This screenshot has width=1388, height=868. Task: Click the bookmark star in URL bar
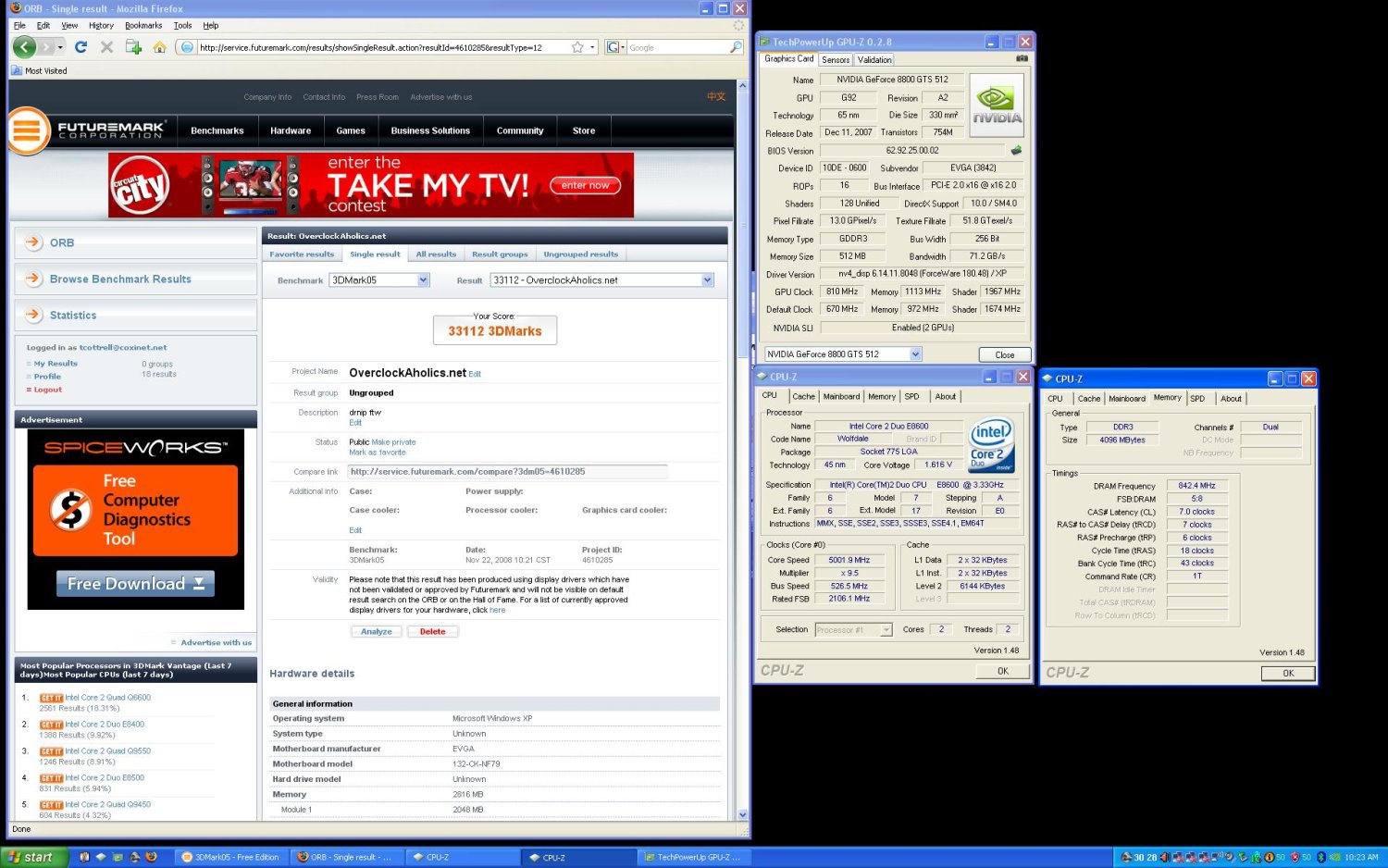[x=577, y=47]
